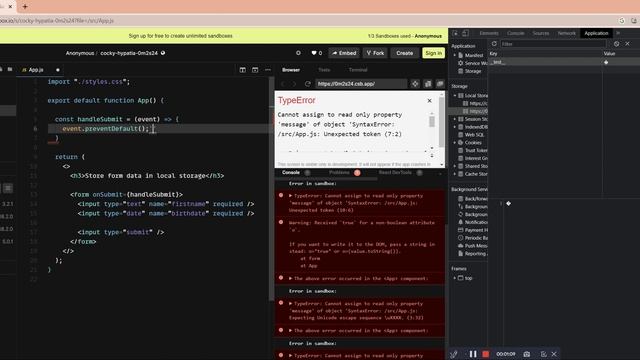Click the storage Filter input
Screen dimensions: 640x360
[x=553, y=44]
